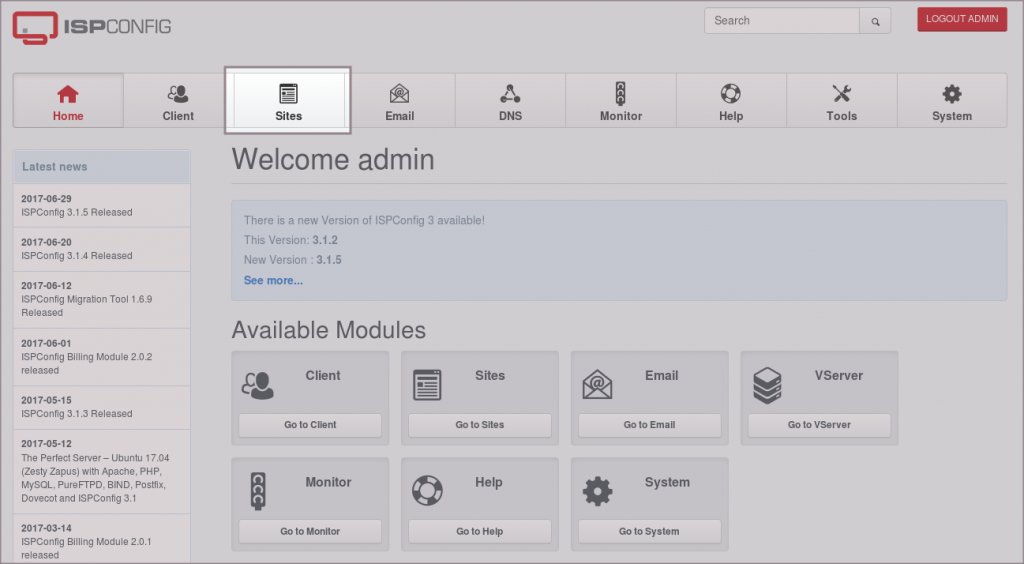Click the New Version : 3.1.5 text
This screenshot has height=564, width=1024.
[x=293, y=260]
